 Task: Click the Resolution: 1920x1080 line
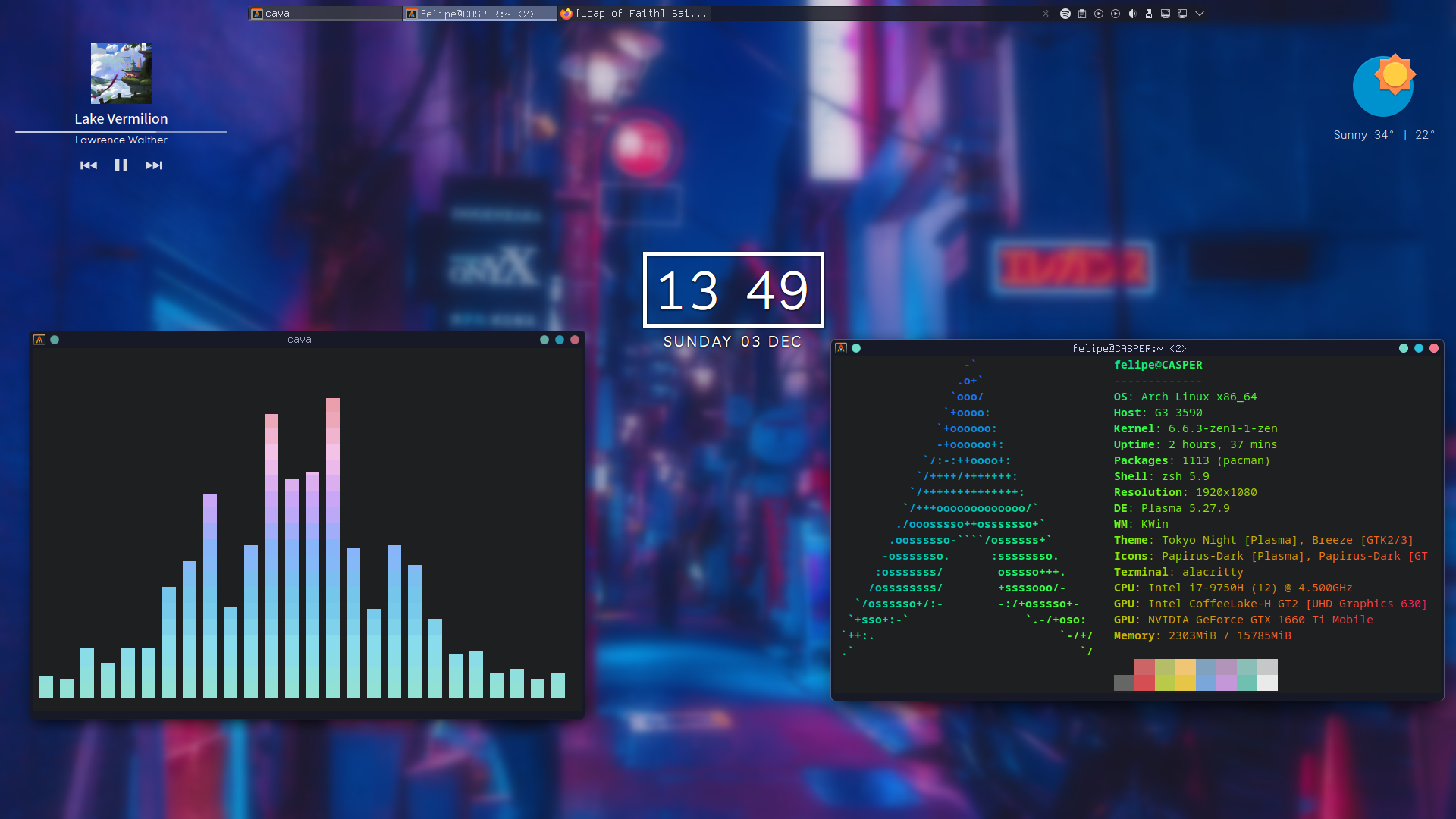(1185, 492)
